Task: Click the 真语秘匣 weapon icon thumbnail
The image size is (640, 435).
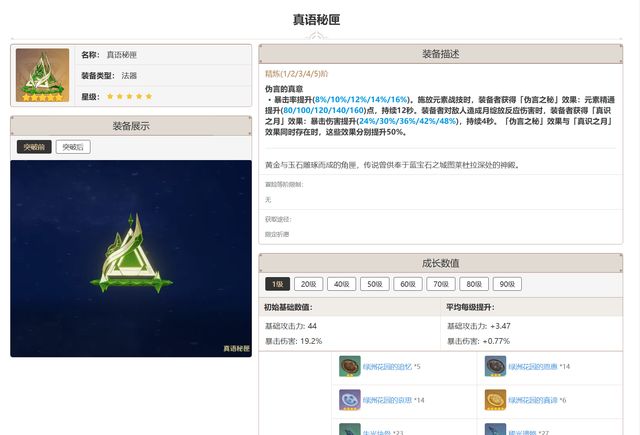Action: 42,75
